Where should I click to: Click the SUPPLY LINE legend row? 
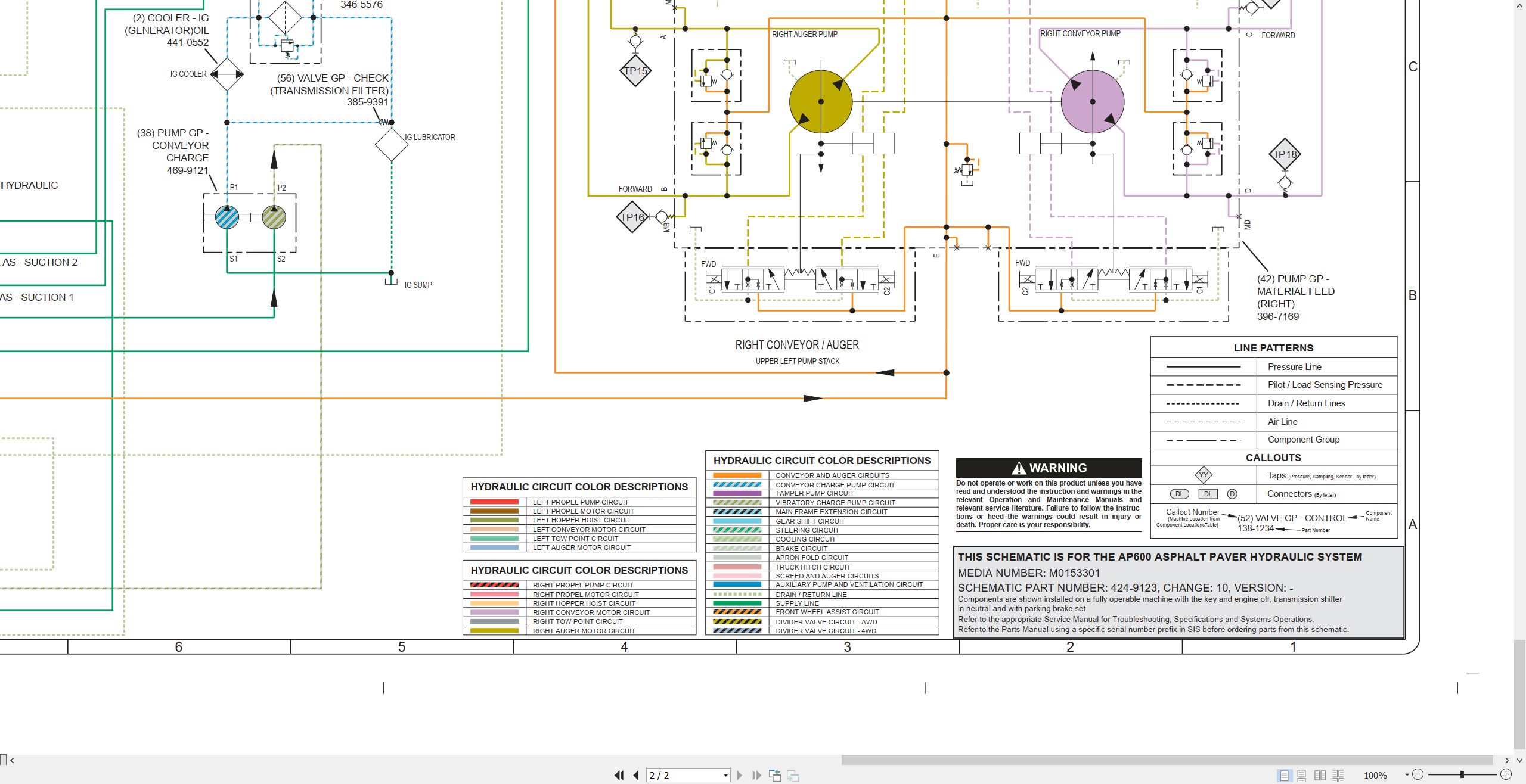822,603
